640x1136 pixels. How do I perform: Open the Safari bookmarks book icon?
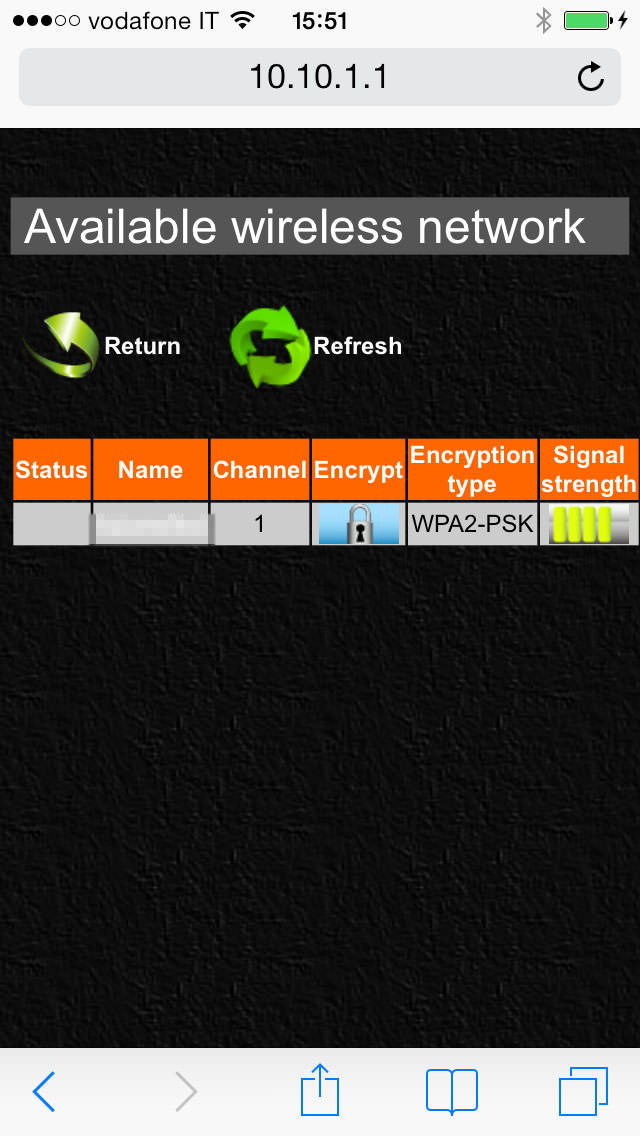coord(452,1090)
